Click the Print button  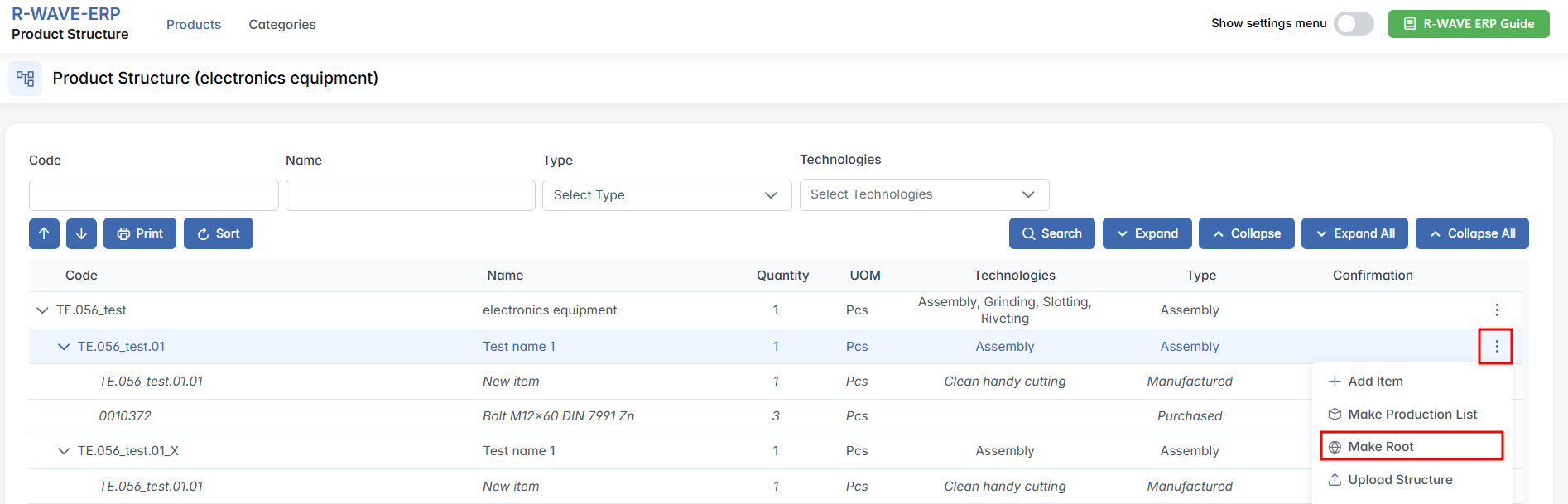point(140,233)
